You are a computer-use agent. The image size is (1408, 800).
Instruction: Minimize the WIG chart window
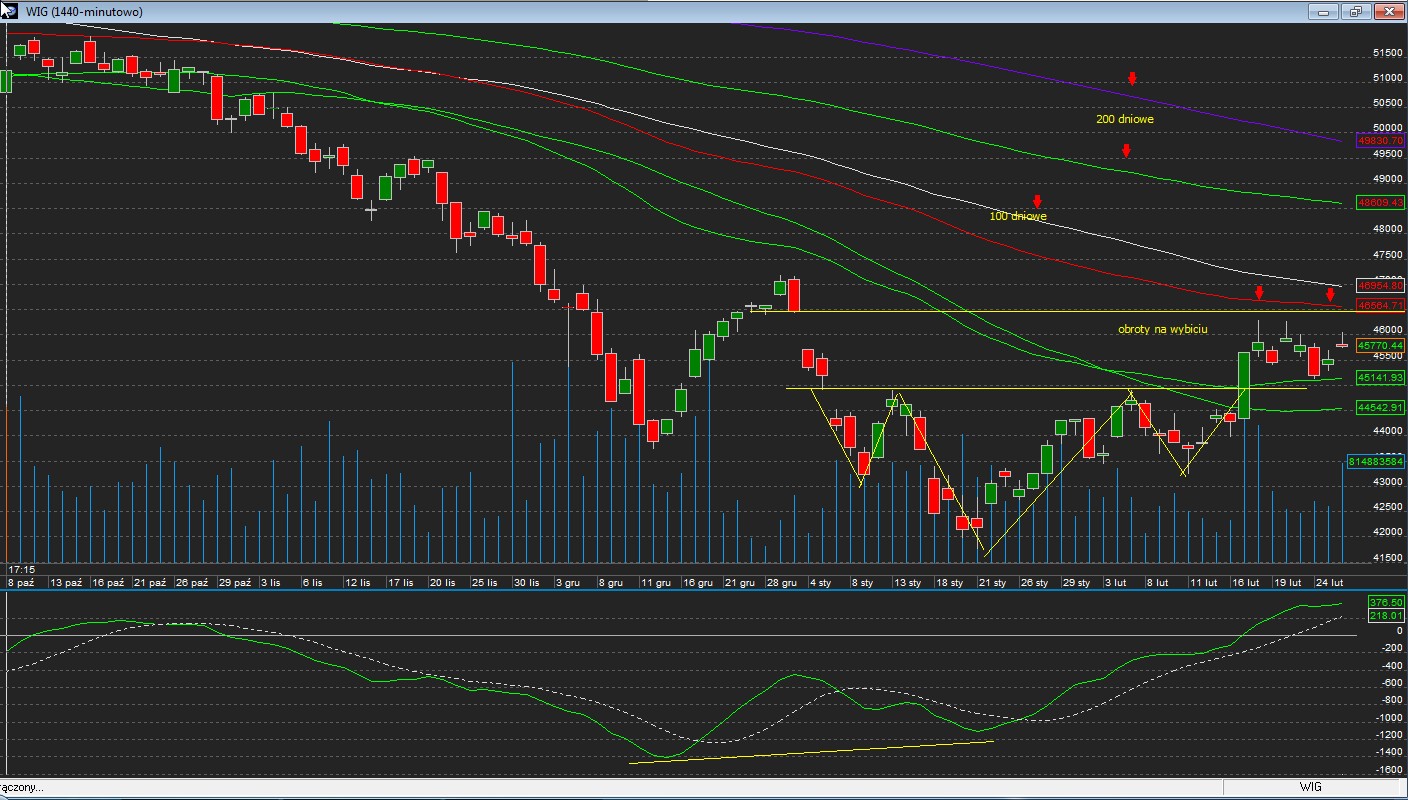[x=1324, y=12]
